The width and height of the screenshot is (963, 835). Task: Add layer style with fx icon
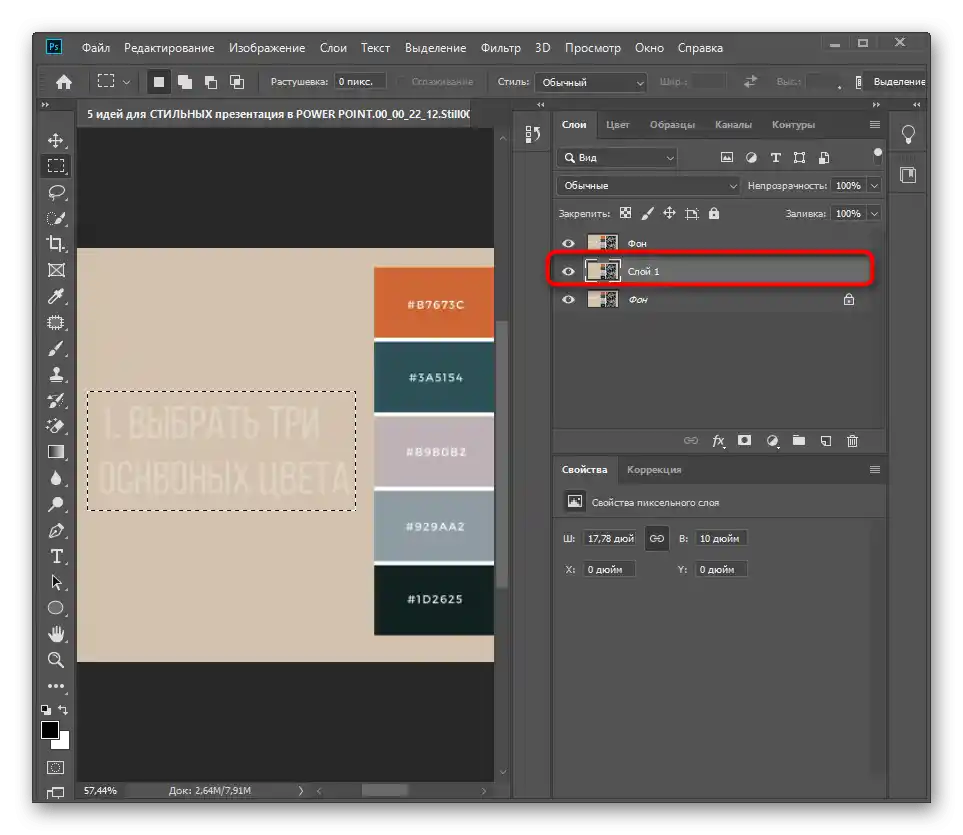[718, 440]
